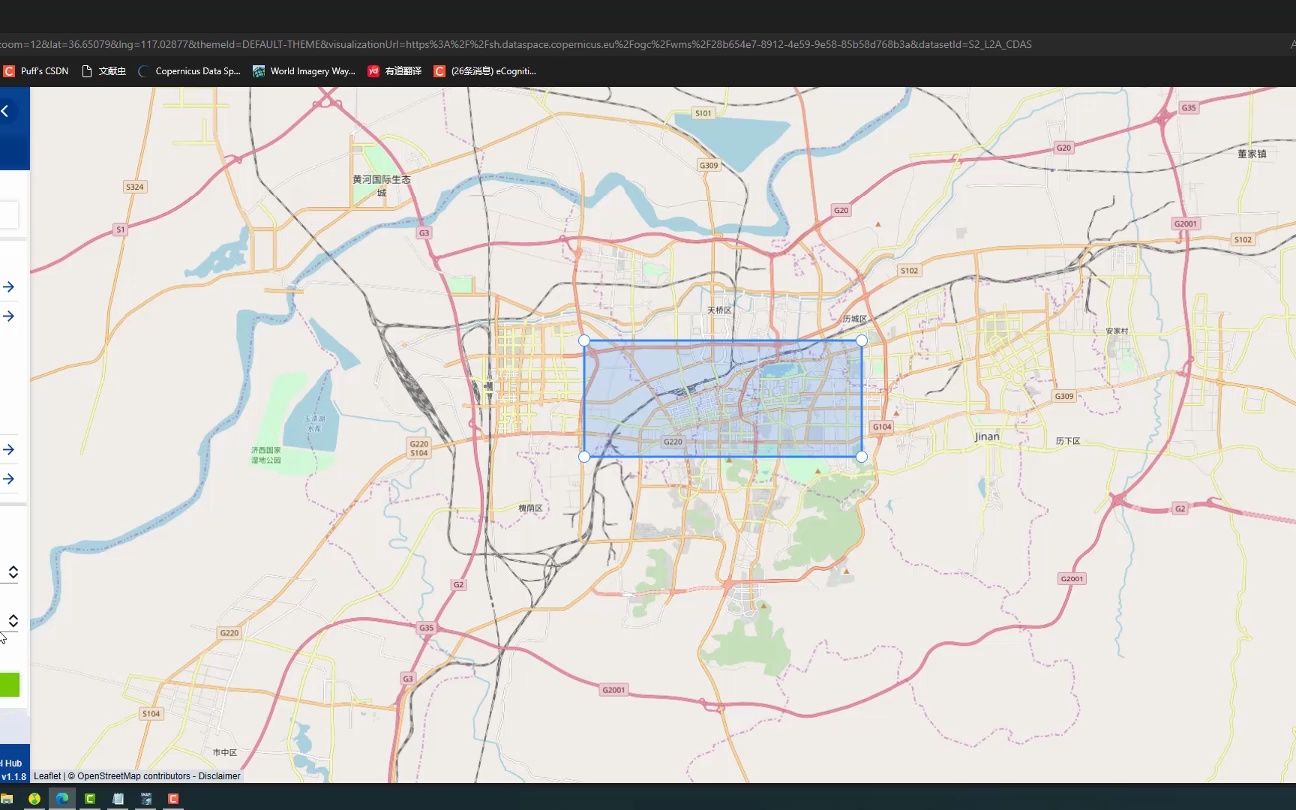
Task: Click the Jinan city label on map
Action: coord(987,437)
